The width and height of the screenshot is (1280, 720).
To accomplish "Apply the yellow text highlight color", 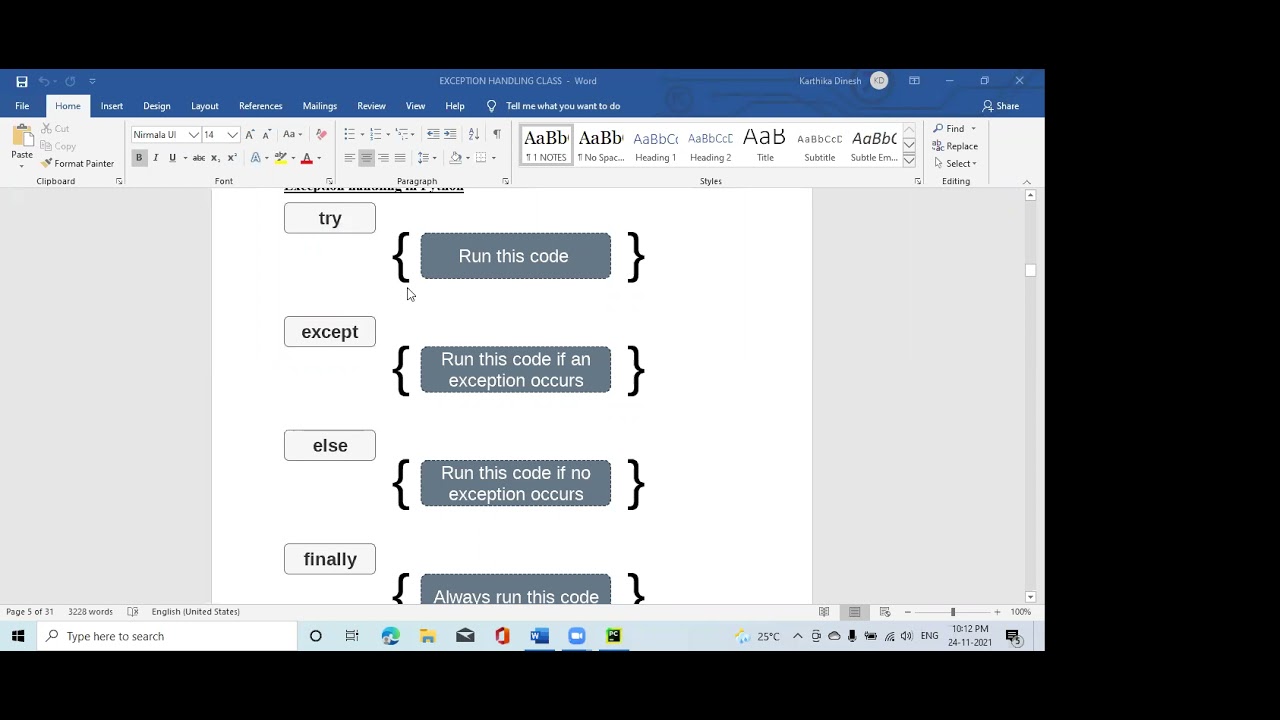I will (x=281, y=158).
